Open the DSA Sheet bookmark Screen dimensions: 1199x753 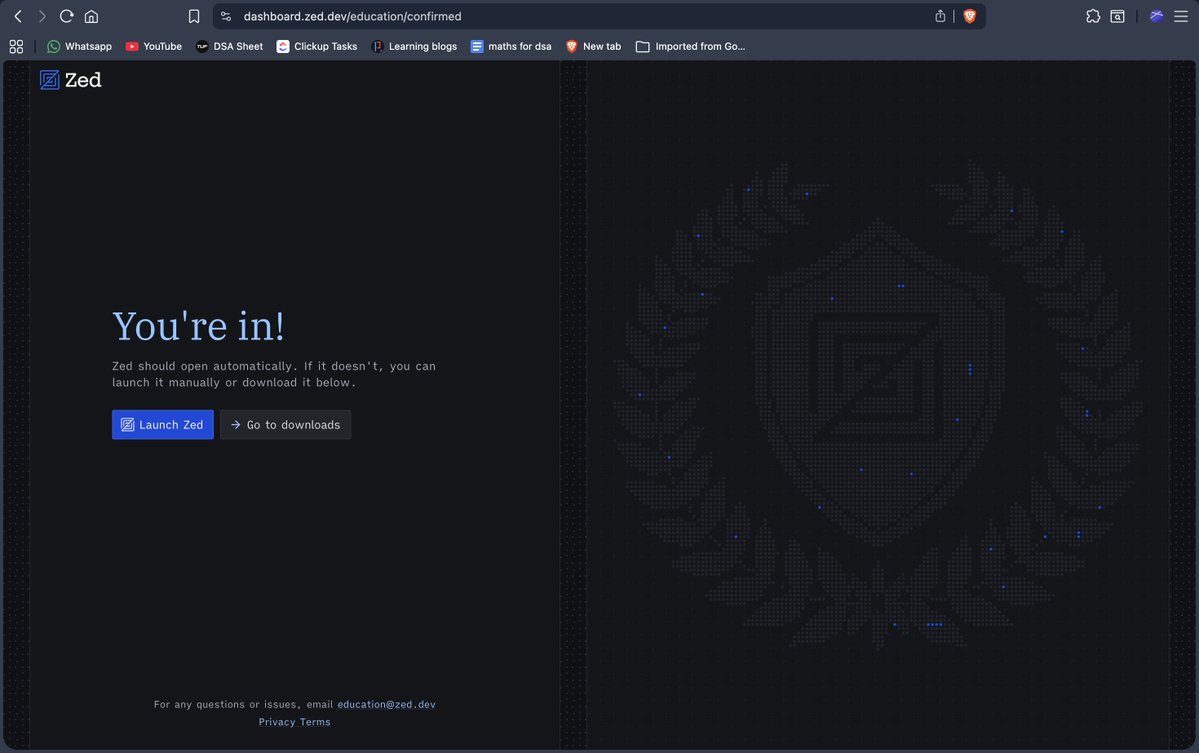(x=229, y=47)
